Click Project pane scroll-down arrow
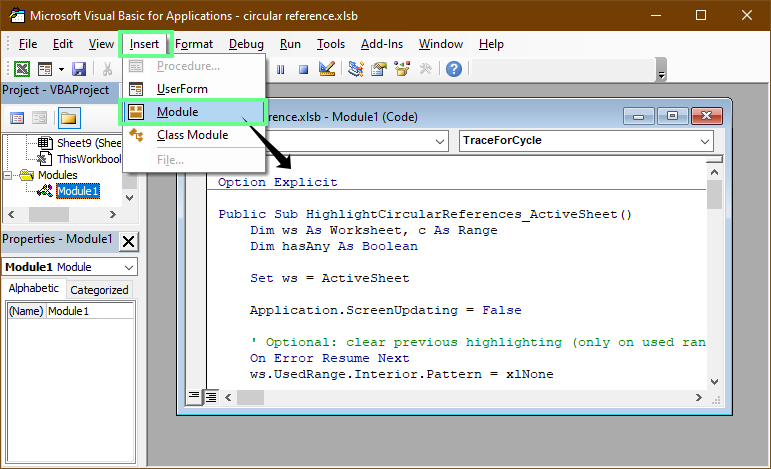Screen dimensions: 771x469 (x=130, y=198)
